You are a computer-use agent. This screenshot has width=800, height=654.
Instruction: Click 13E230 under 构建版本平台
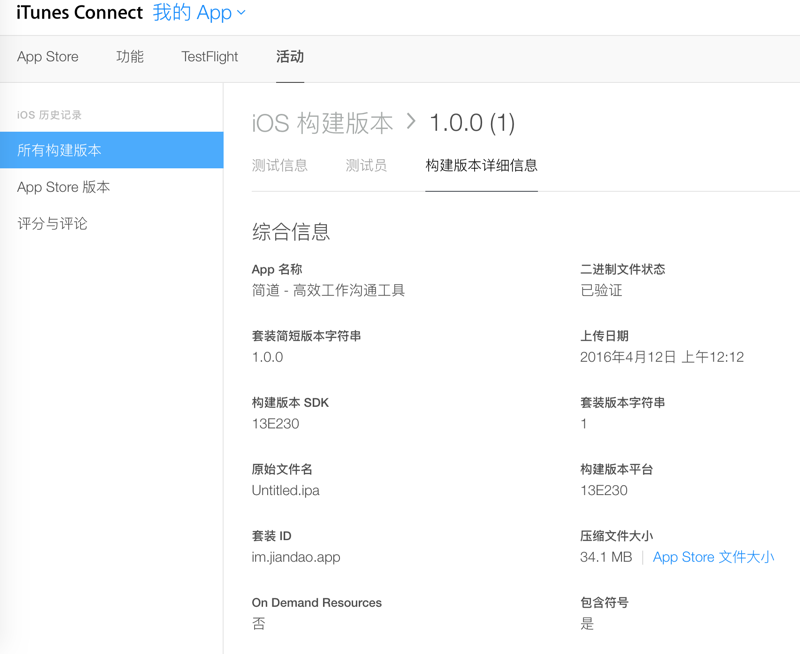604,491
